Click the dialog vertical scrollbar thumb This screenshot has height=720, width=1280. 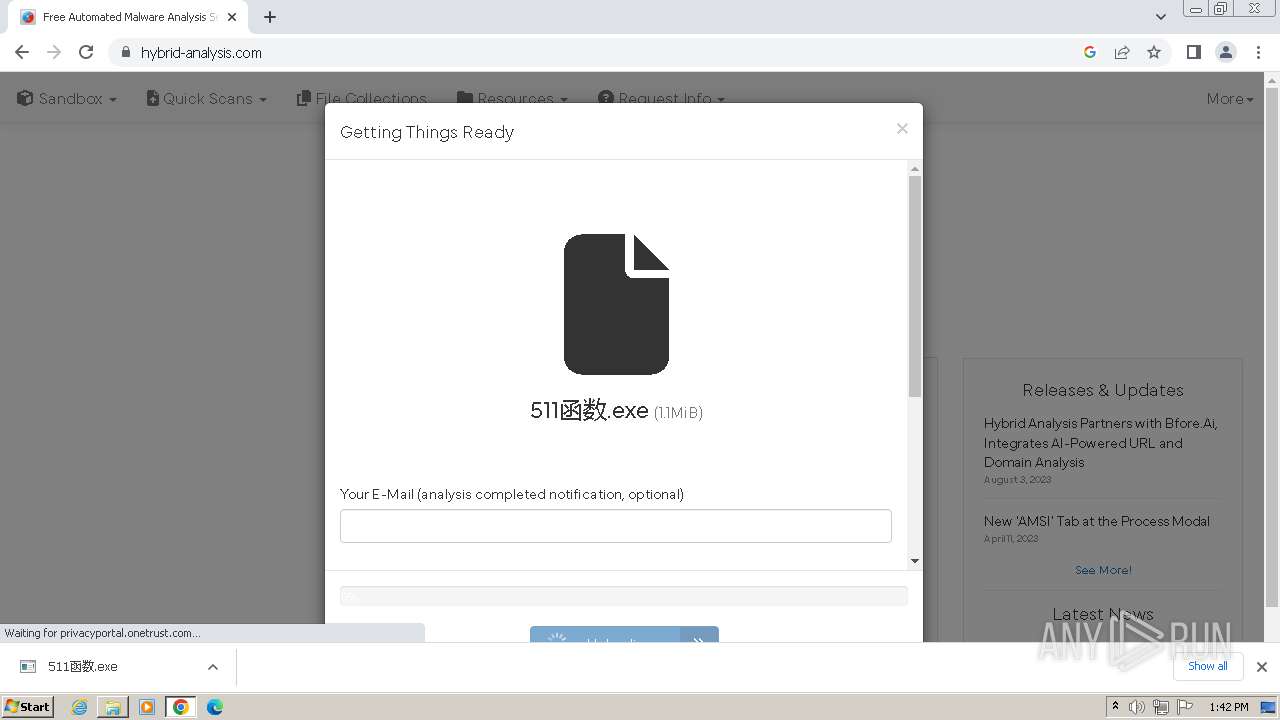[915, 286]
